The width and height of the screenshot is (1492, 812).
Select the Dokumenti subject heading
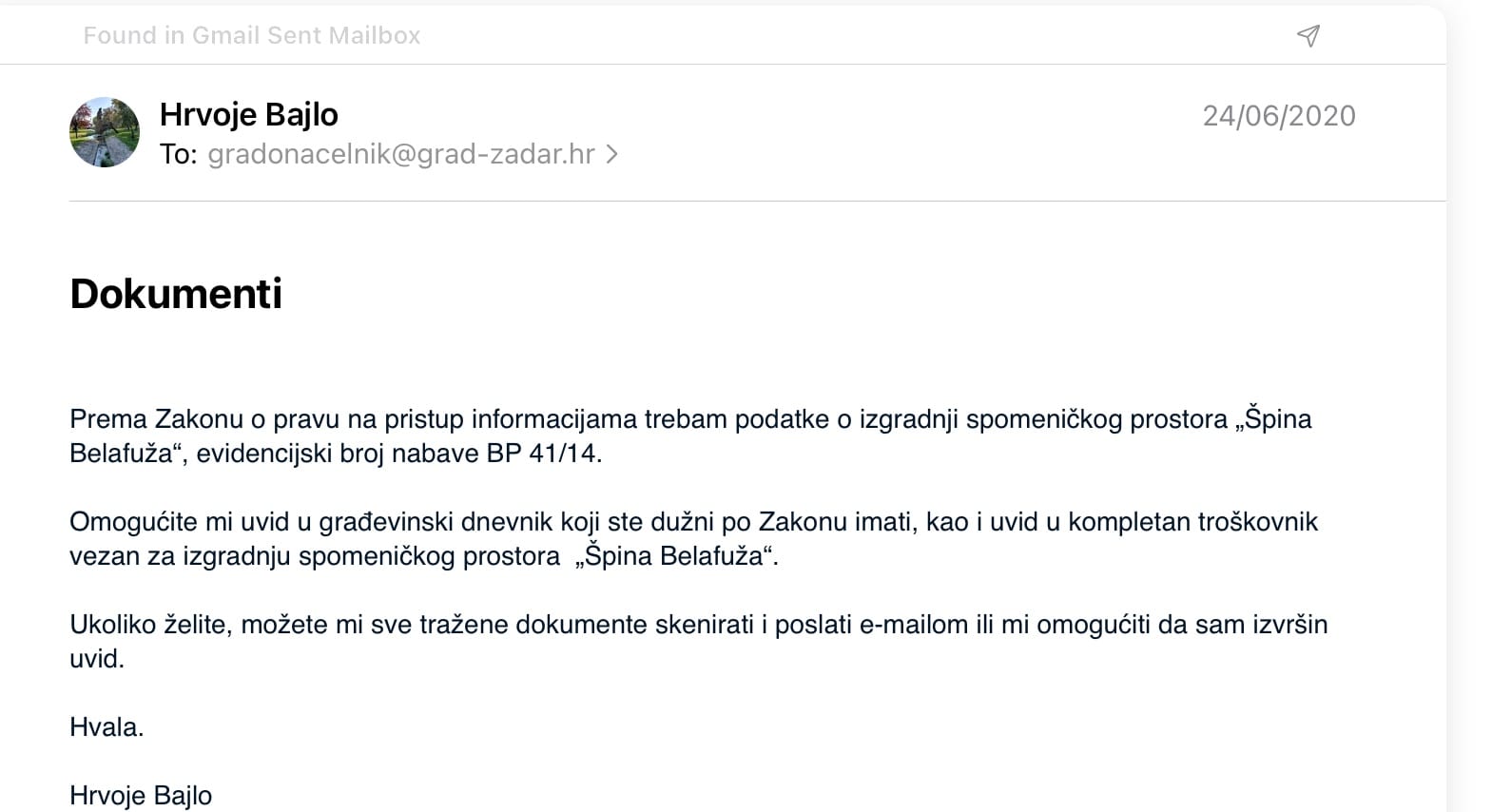[x=176, y=294]
